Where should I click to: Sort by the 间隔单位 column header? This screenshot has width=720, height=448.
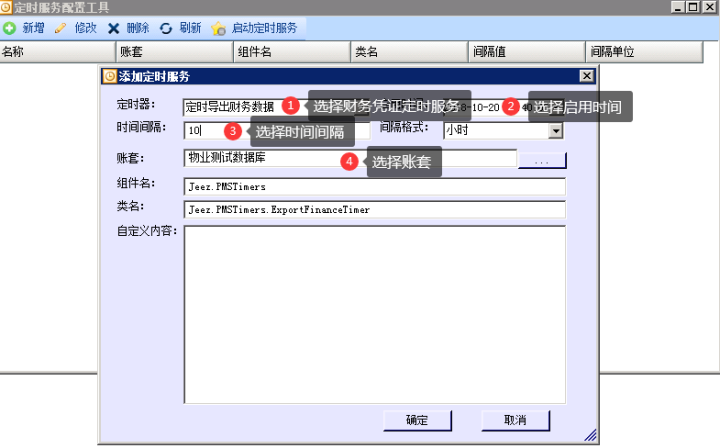pyautogui.click(x=645, y=51)
